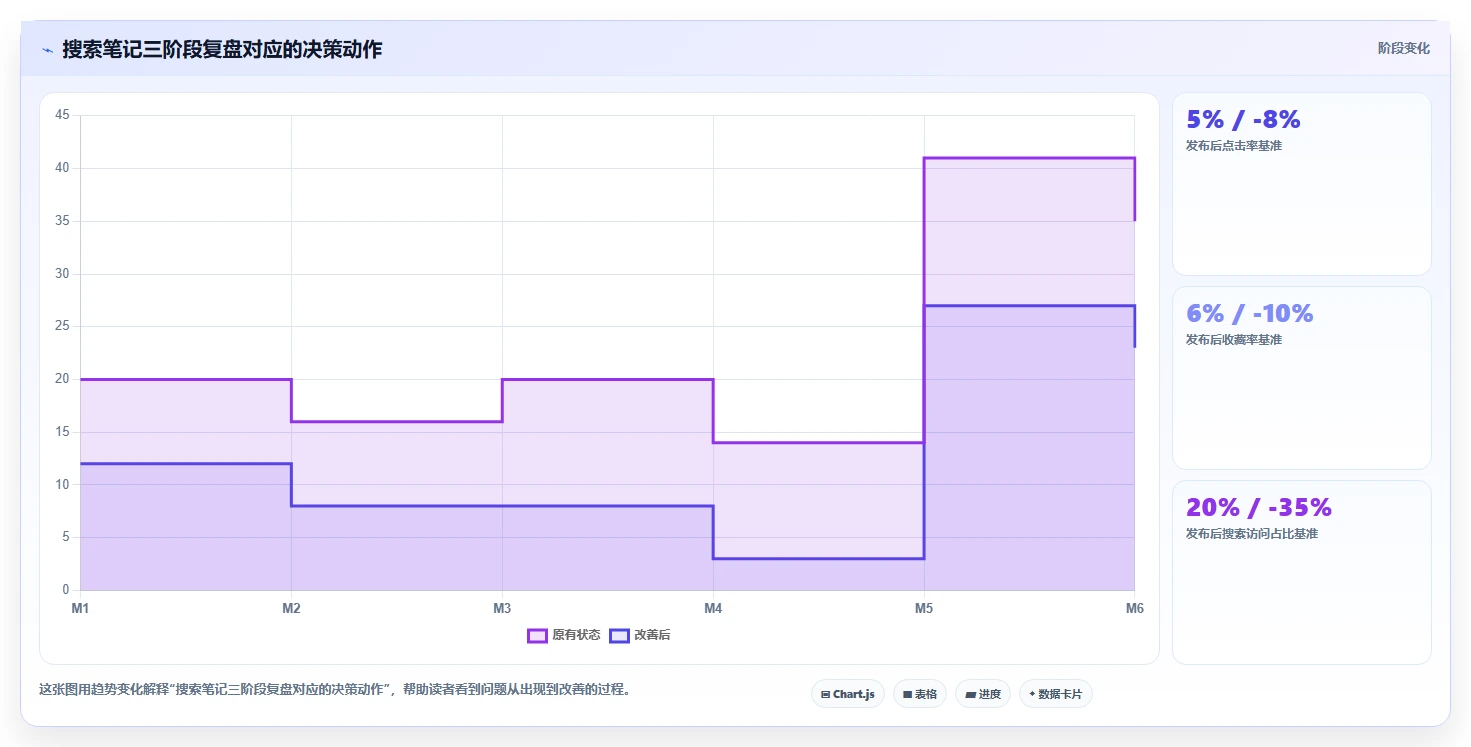Click the 发布后点击率基准 label

[x=1234, y=146]
